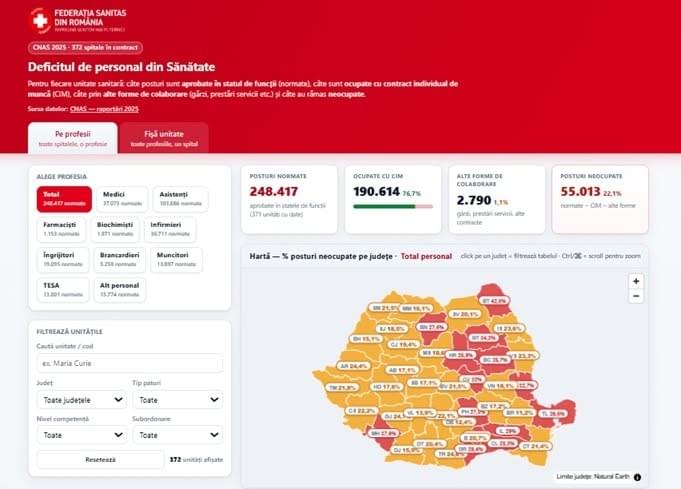Expand the Tip paturi dropdown

[178, 400]
